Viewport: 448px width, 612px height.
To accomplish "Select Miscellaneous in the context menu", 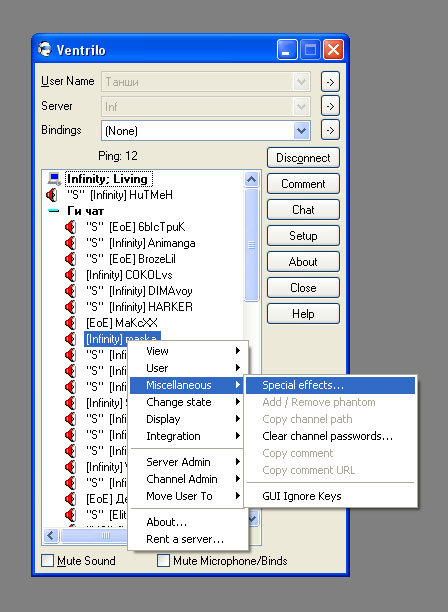I will point(187,385).
